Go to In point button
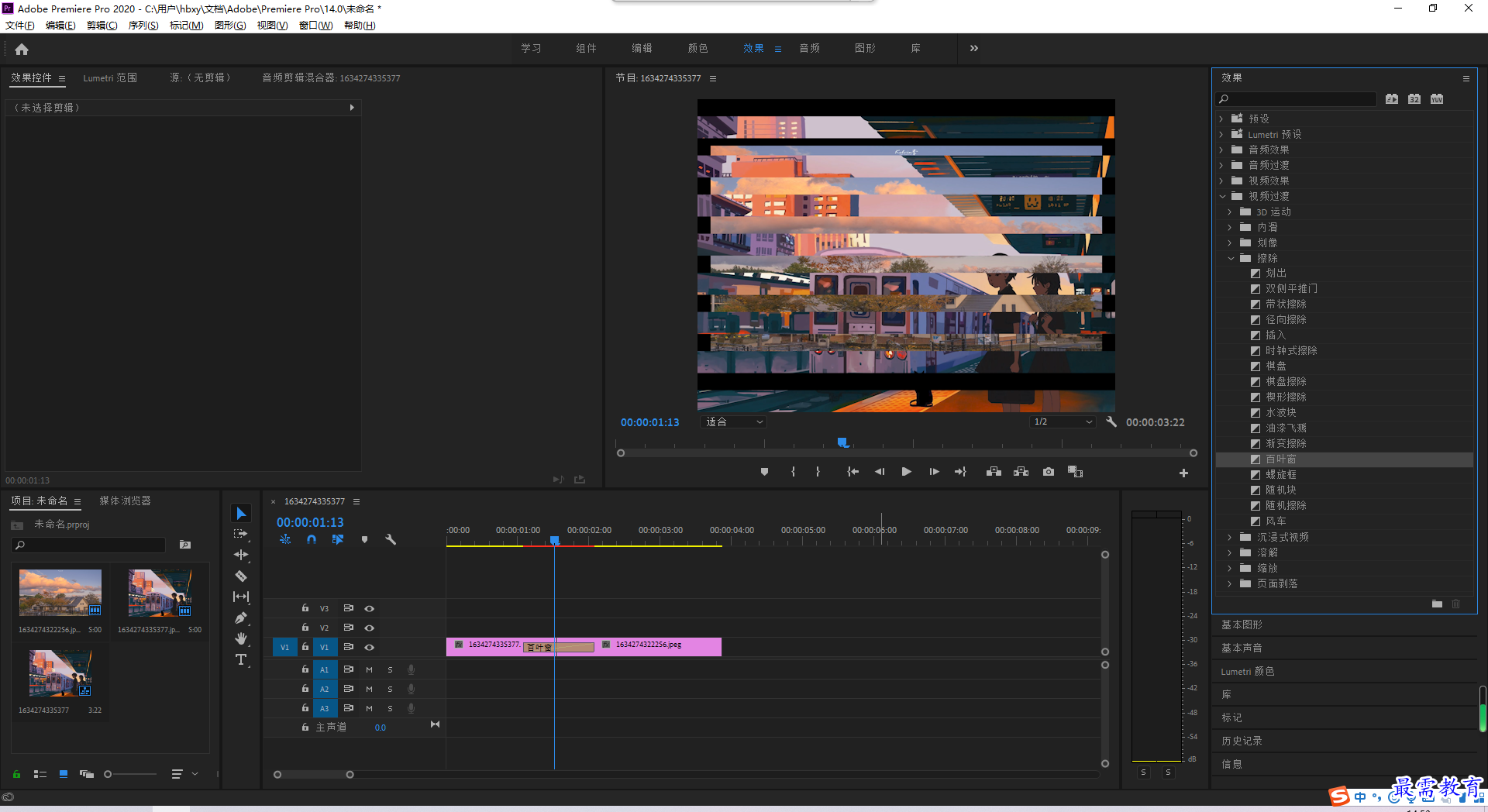 tap(852, 472)
